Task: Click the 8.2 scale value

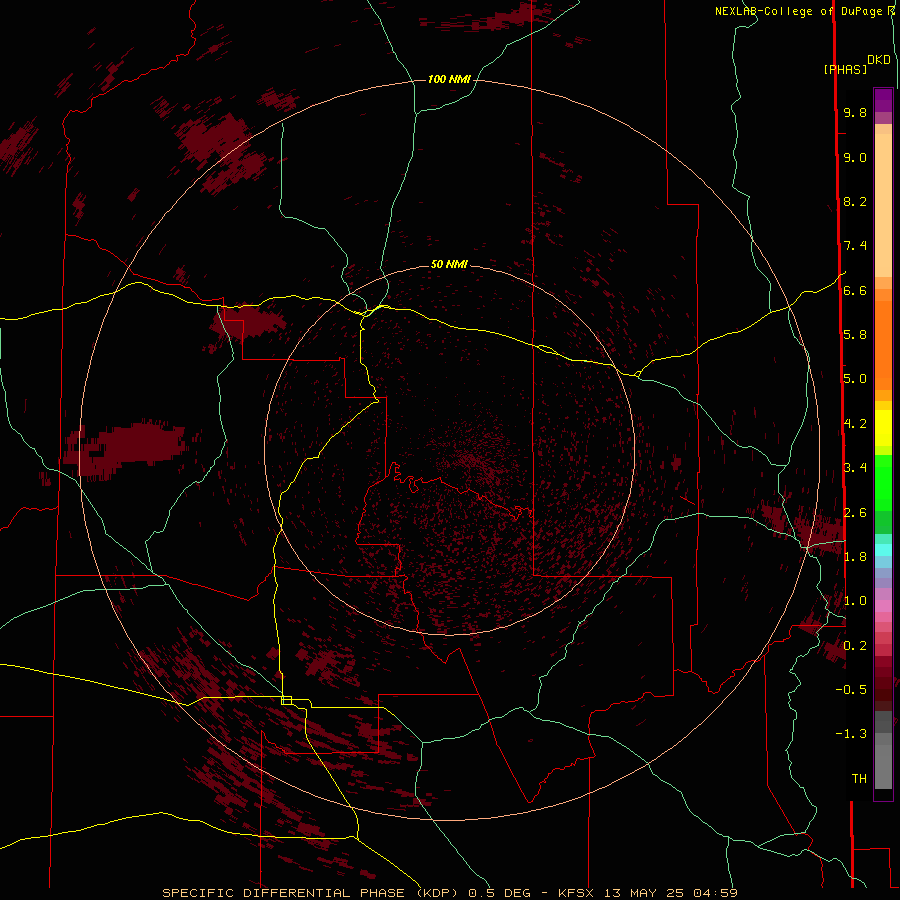Action: 855,201
